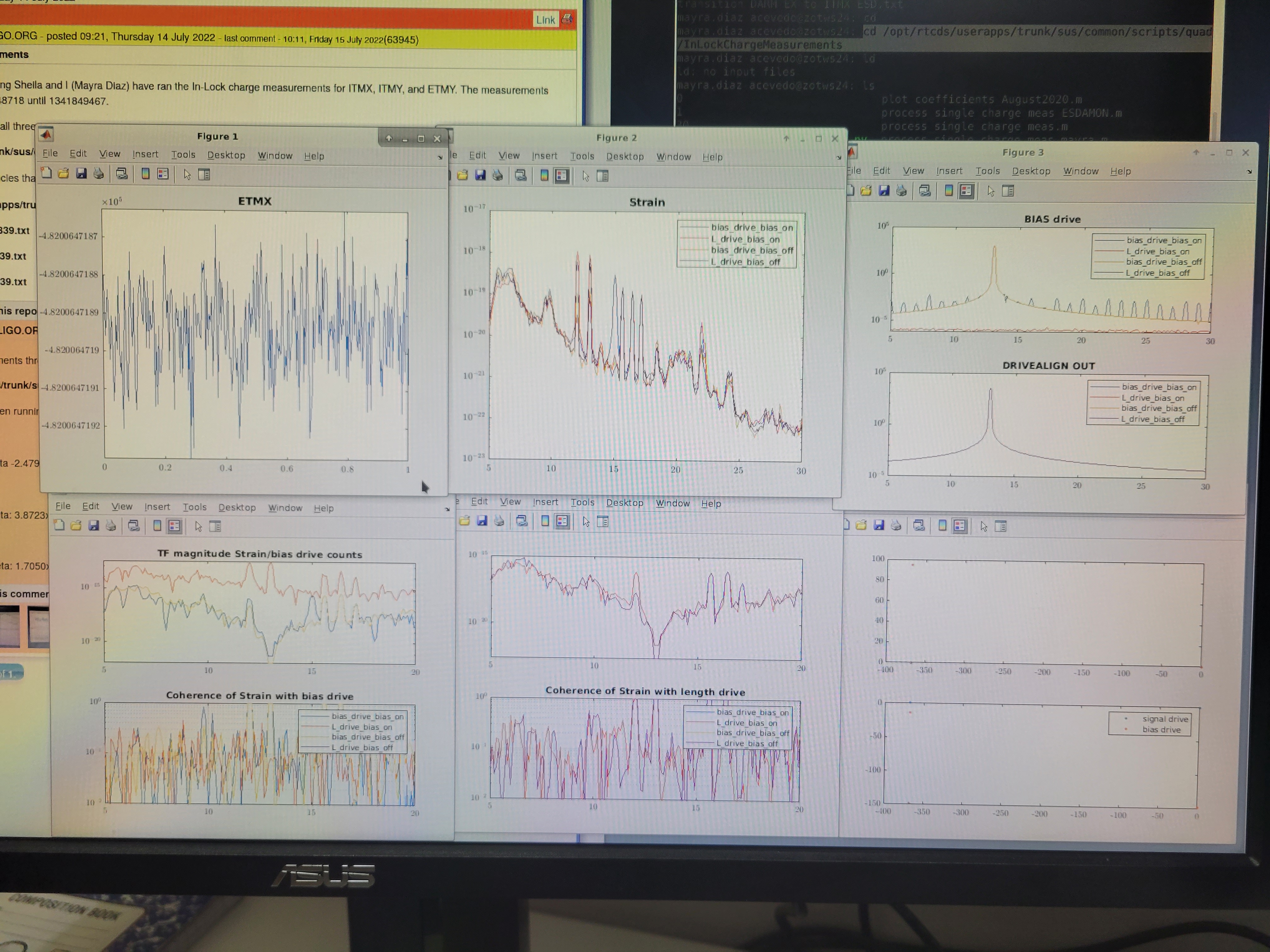The width and height of the screenshot is (1270, 952).
Task: Enable Edit Plot arrow in Figure 2 toolbar
Action: point(586,176)
